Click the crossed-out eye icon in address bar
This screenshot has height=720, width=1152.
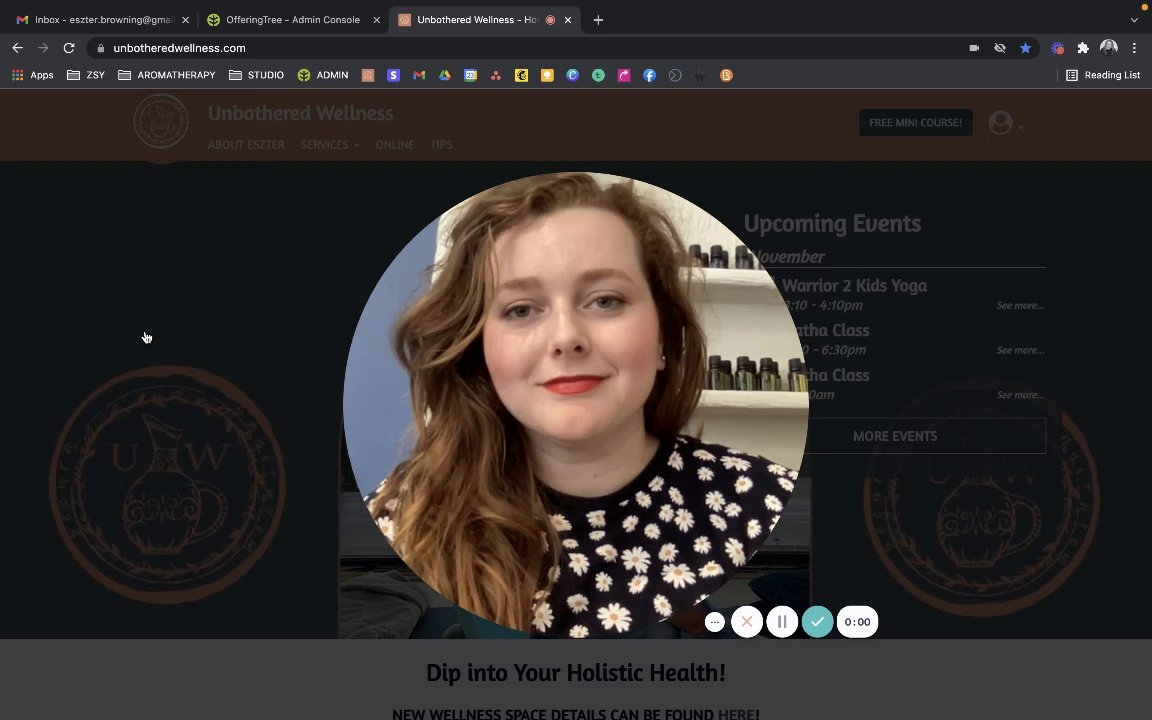pyautogui.click(x=1000, y=48)
